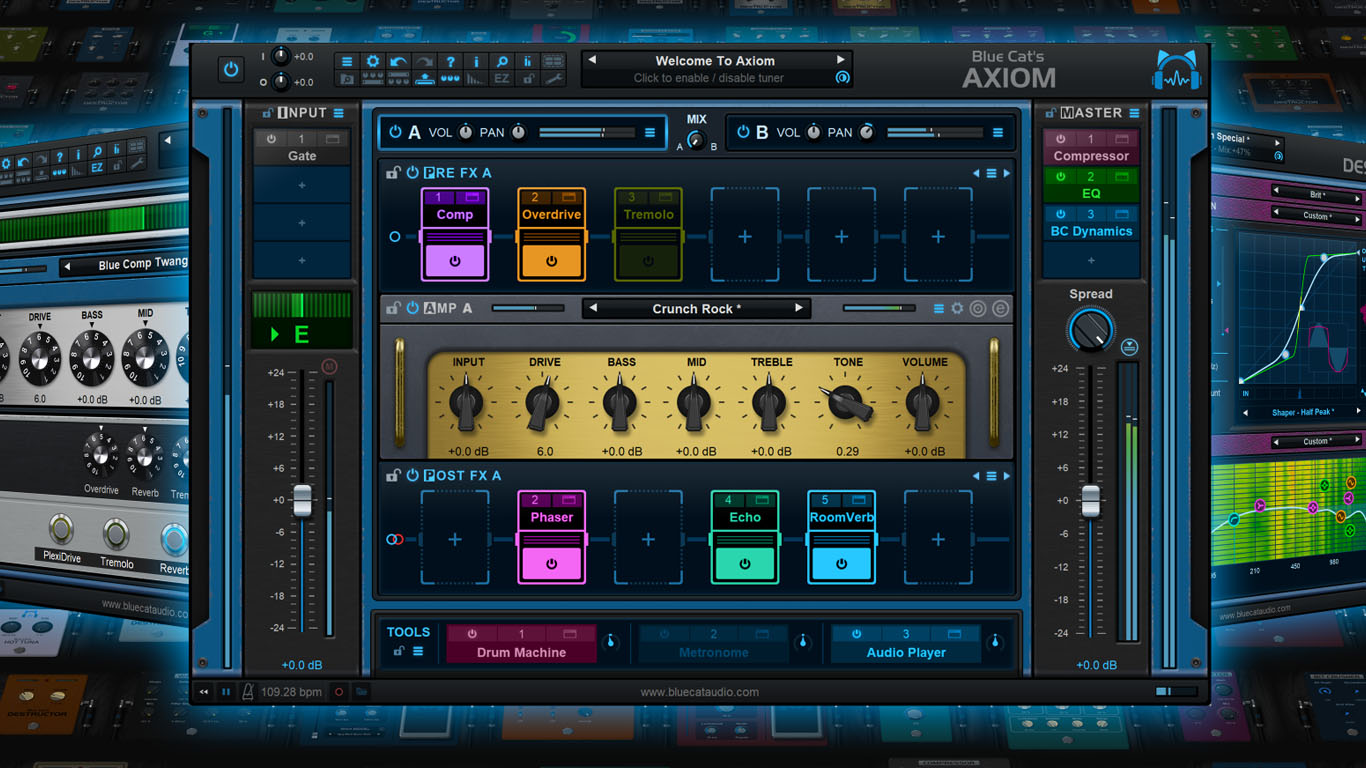The image size is (1366, 768).
Task: Click the Input level fader handle
Action: [x=302, y=500]
